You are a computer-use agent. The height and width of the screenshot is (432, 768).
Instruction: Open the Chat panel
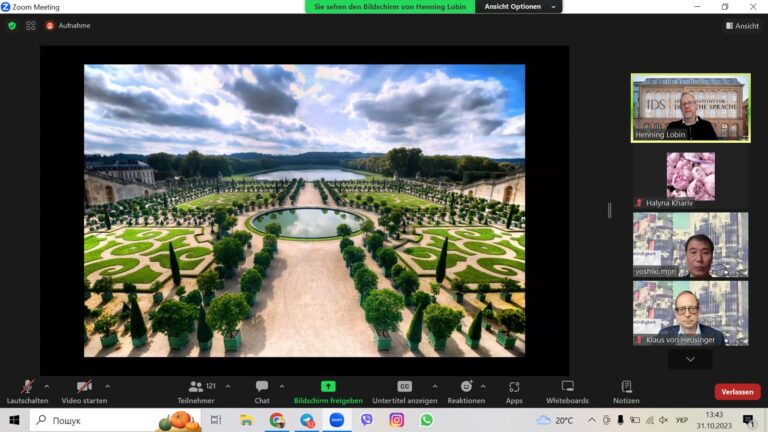[262, 392]
